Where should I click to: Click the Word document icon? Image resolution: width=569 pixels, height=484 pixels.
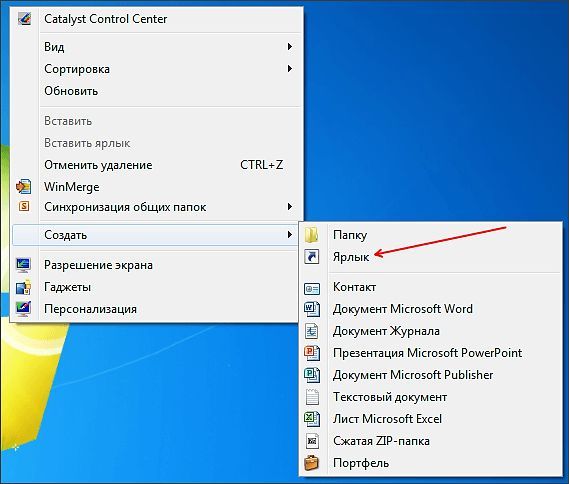tap(312, 309)
